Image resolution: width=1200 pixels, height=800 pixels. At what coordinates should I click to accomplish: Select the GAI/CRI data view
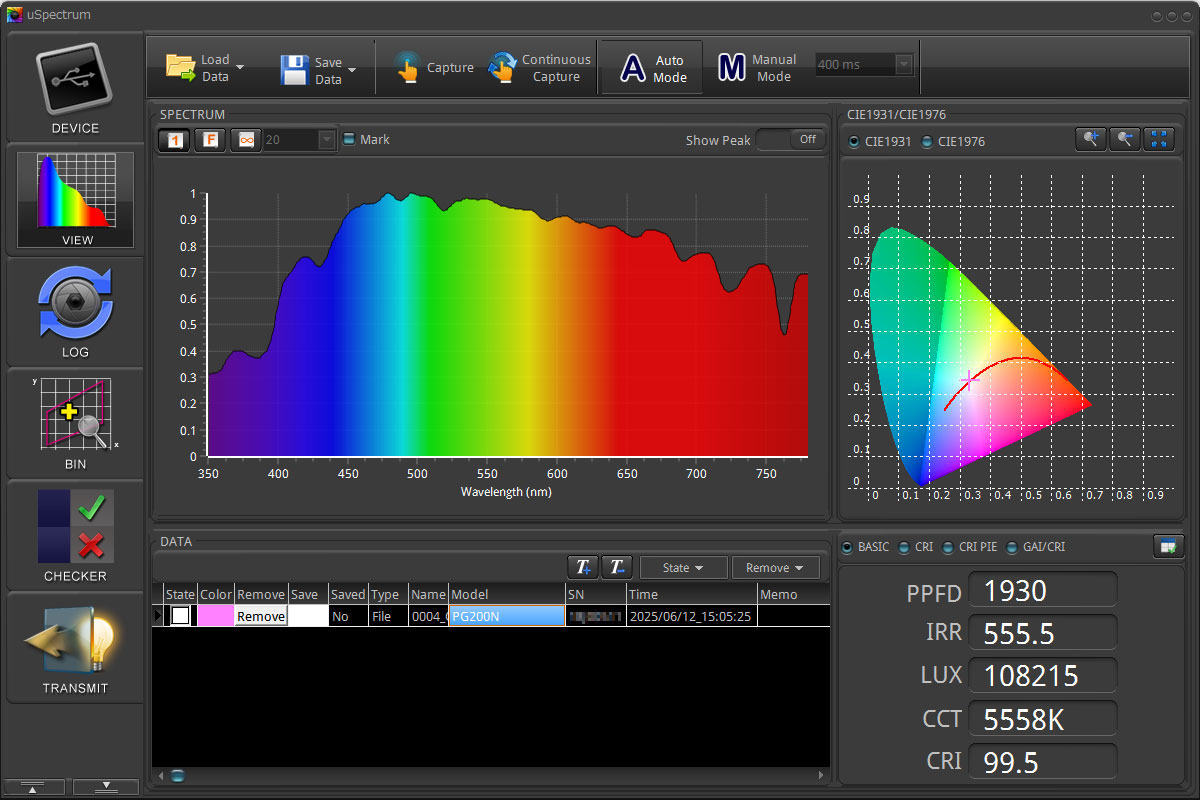click(x=1012, y=547)
